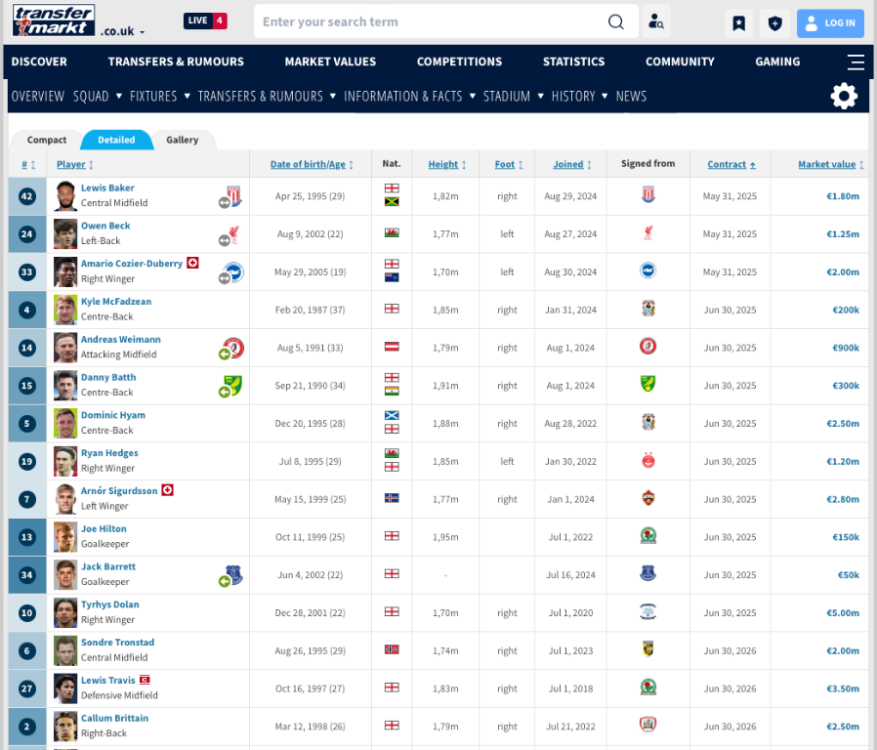Click the LOG IN button

click(830, 23)
